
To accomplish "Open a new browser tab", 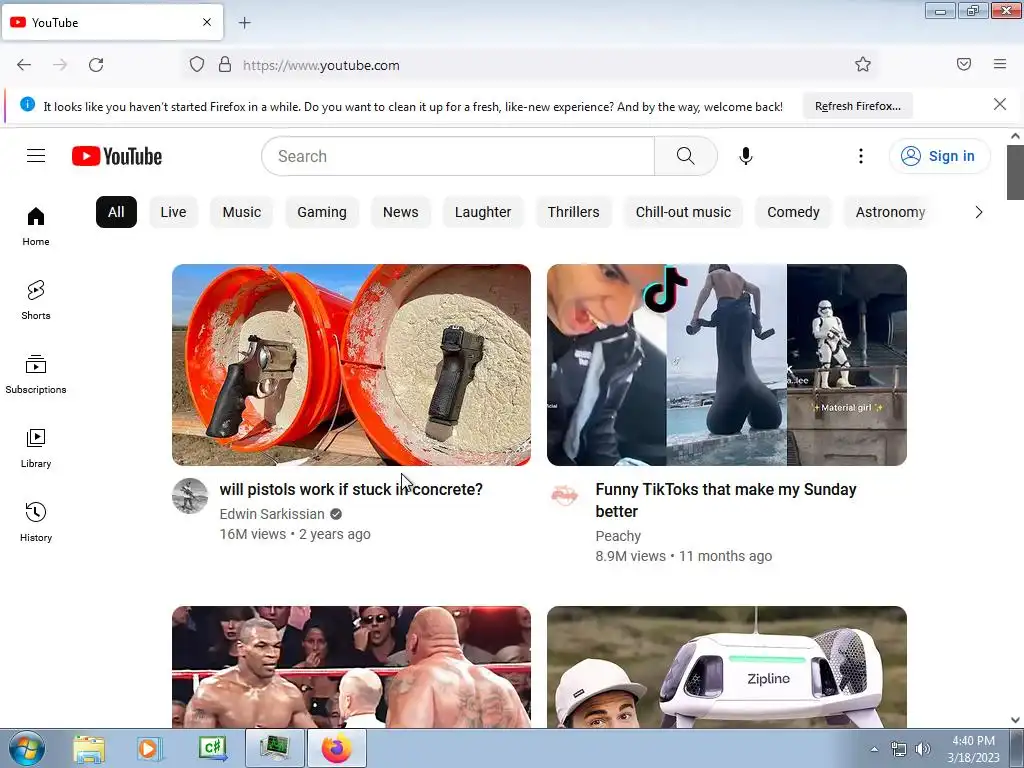I will pos(244,23).
